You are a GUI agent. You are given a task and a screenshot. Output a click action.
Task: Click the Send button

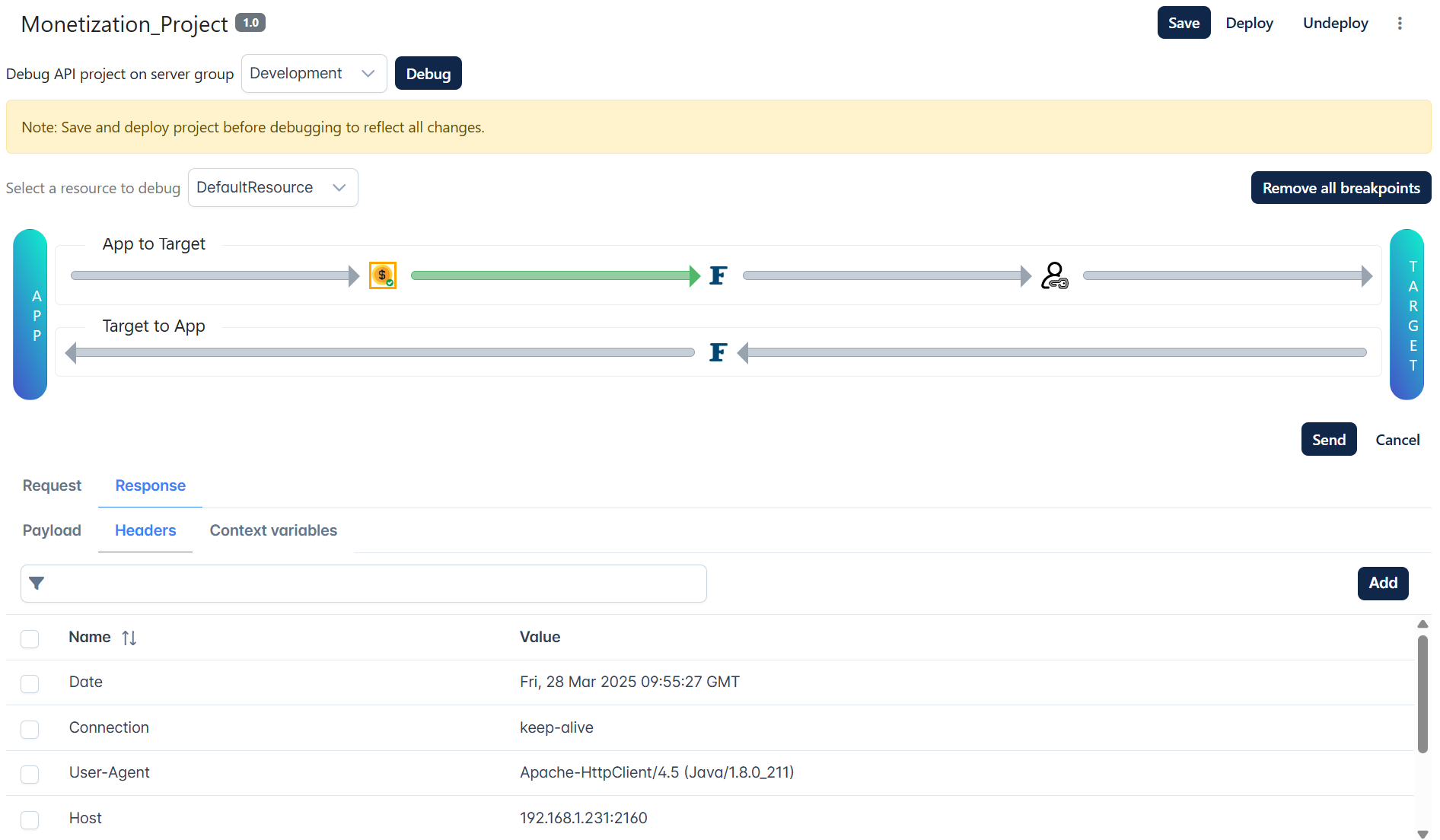1328,440
